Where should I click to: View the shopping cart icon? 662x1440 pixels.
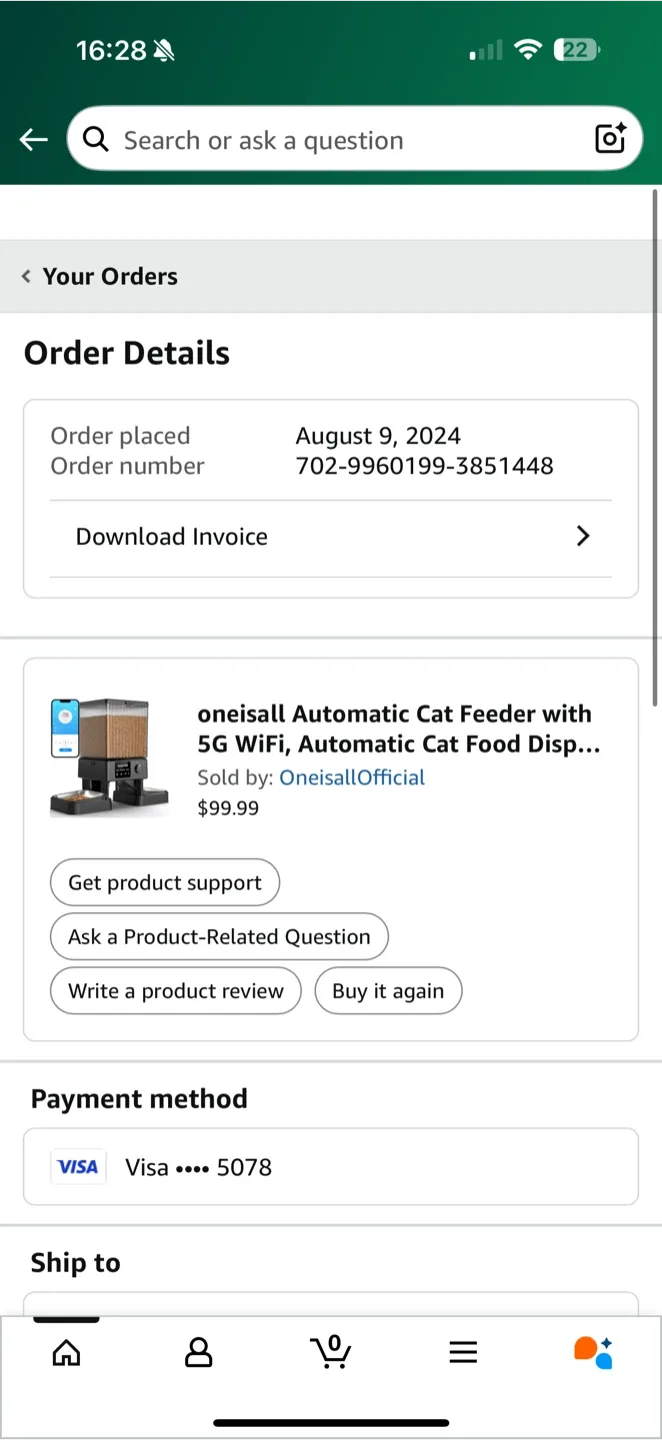coord(331,1351)
